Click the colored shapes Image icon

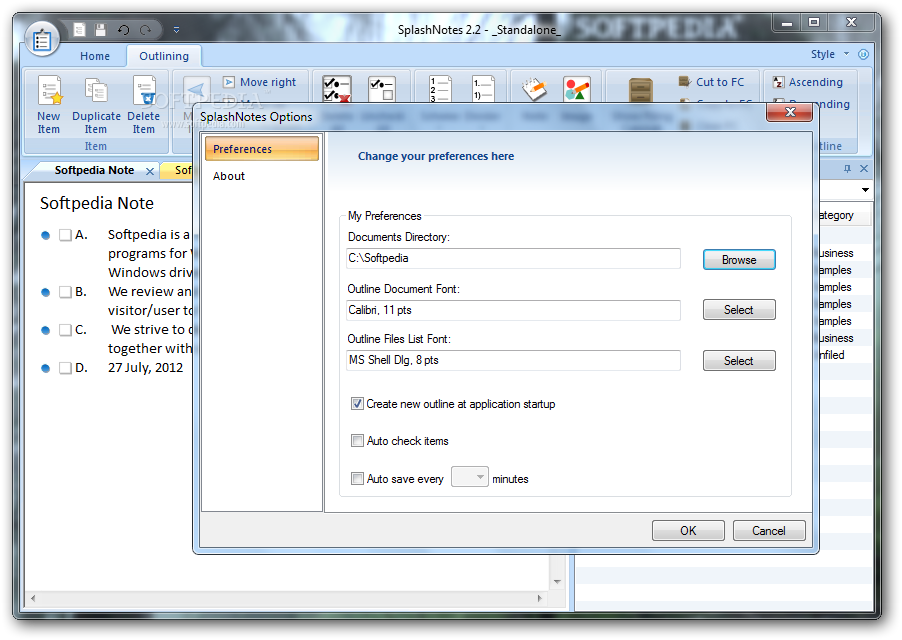click(577, 89)
